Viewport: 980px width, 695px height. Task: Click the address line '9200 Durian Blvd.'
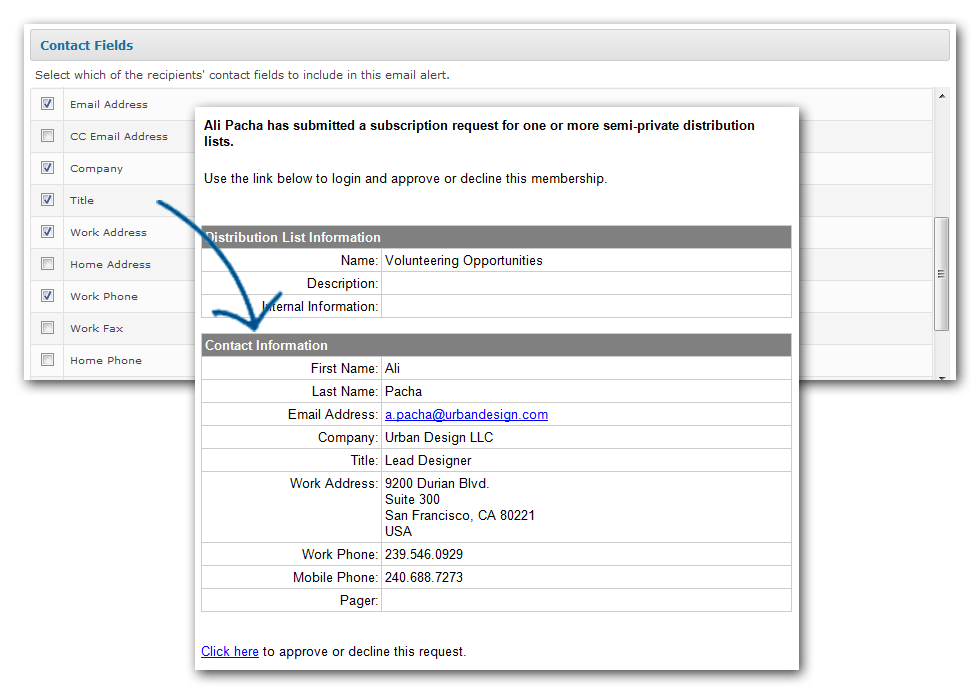pyautogui.click(x=437, y=483)
